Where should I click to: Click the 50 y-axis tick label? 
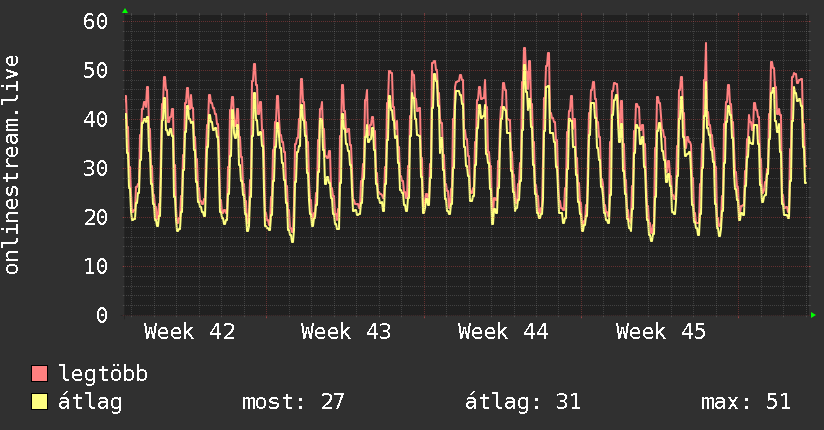point(95,70)
